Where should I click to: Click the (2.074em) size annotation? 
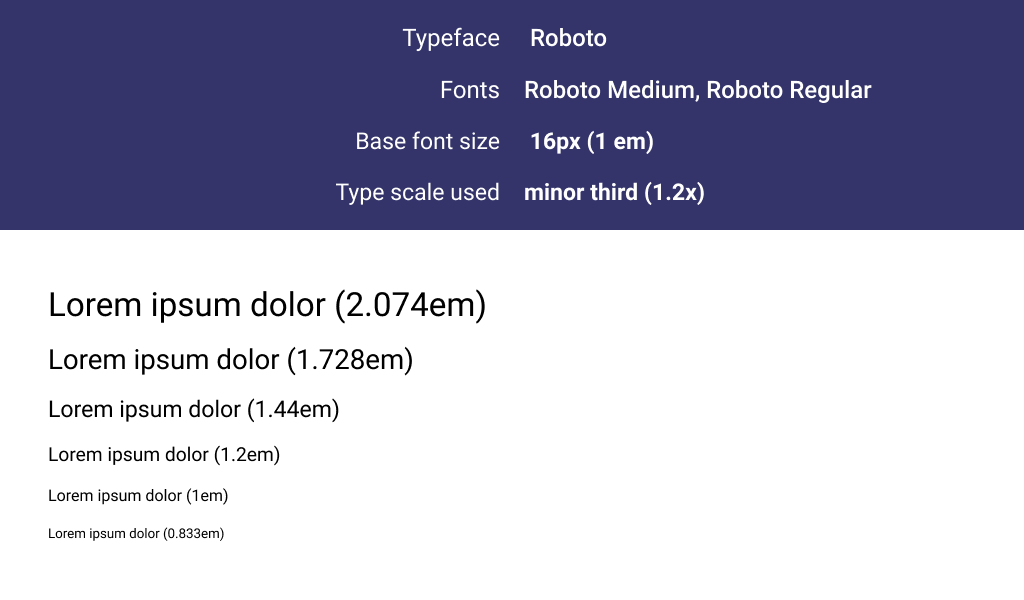coord(410,305)
